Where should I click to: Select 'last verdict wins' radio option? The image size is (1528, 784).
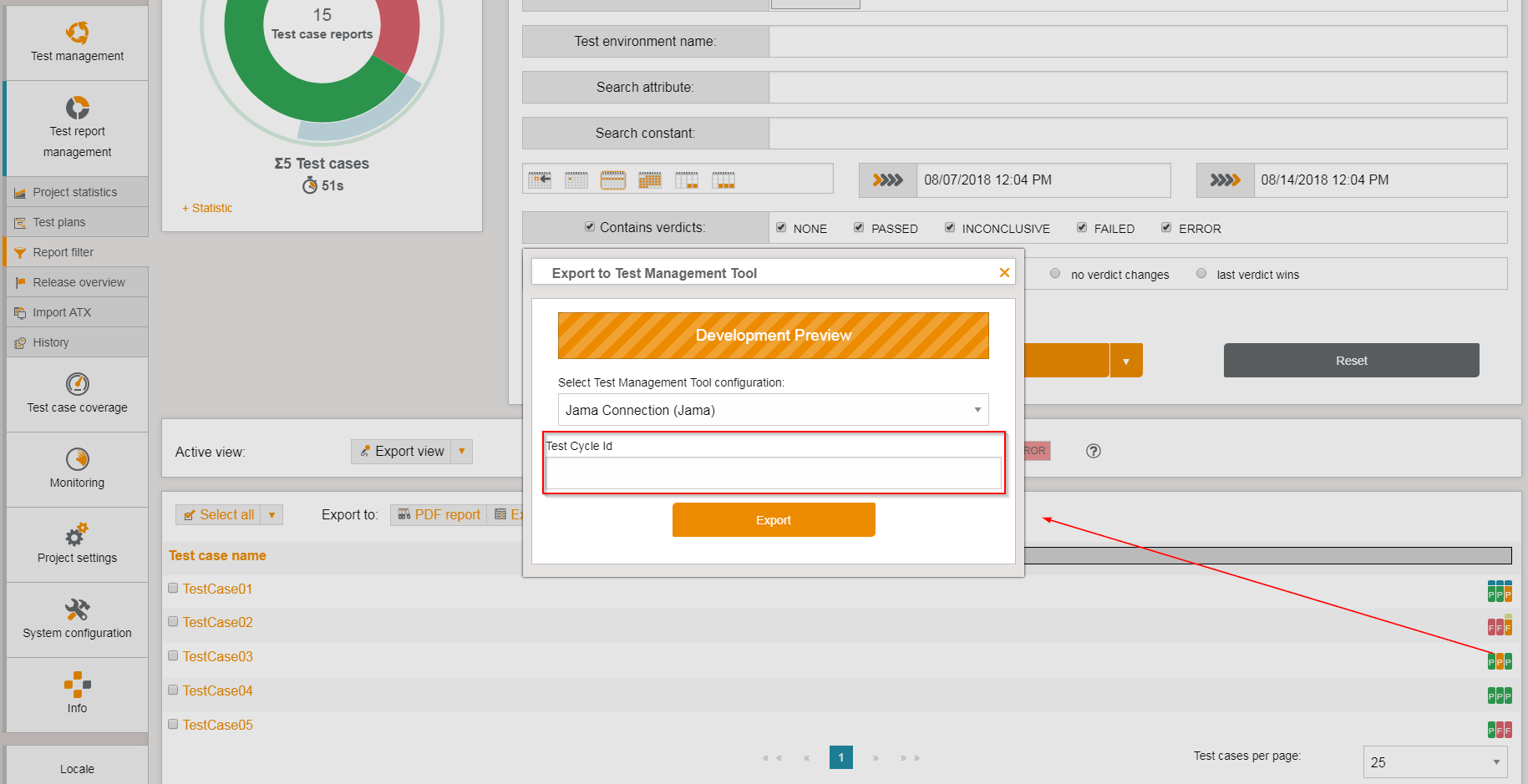1201,274
